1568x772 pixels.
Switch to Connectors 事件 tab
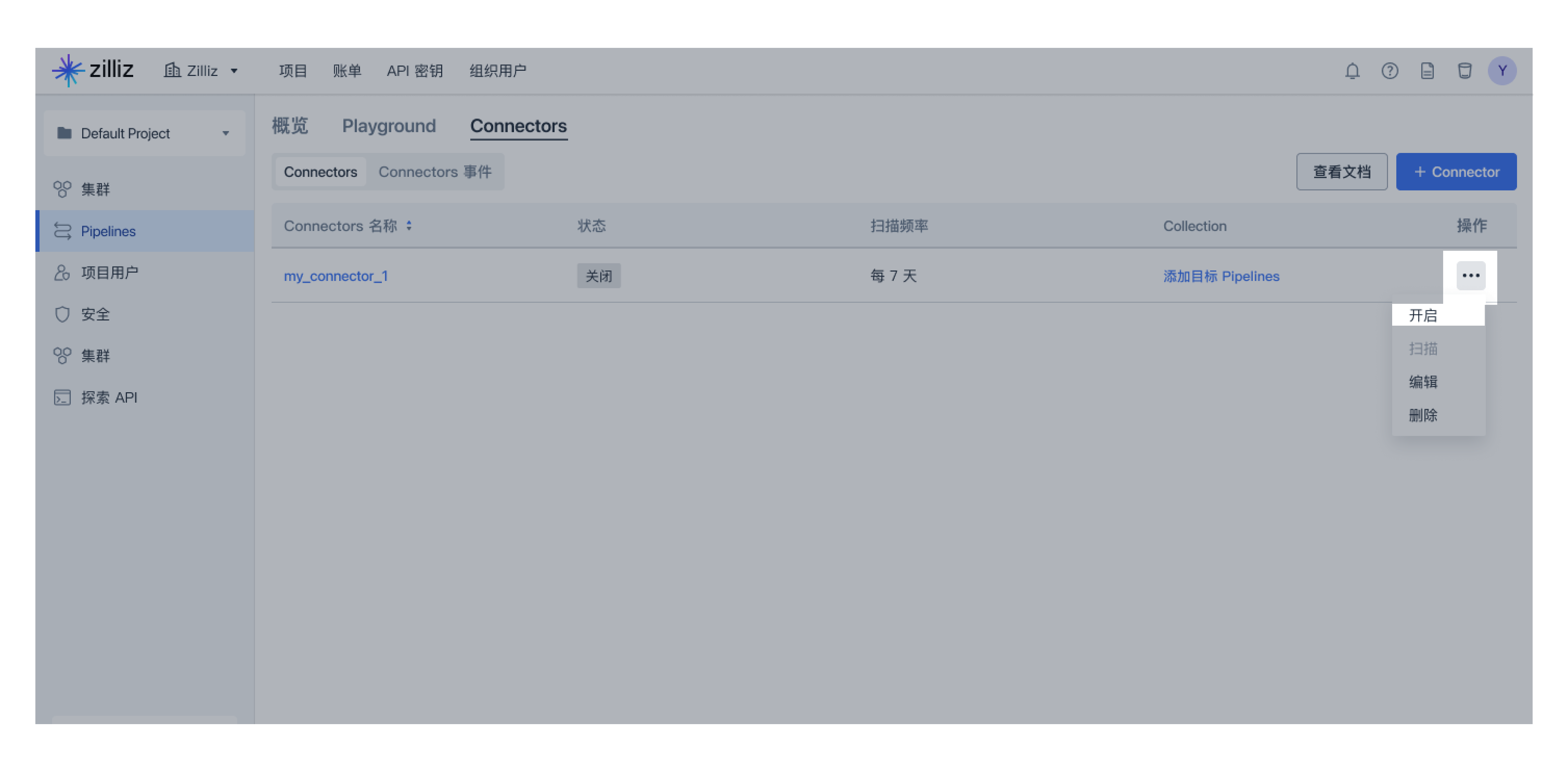435,171
